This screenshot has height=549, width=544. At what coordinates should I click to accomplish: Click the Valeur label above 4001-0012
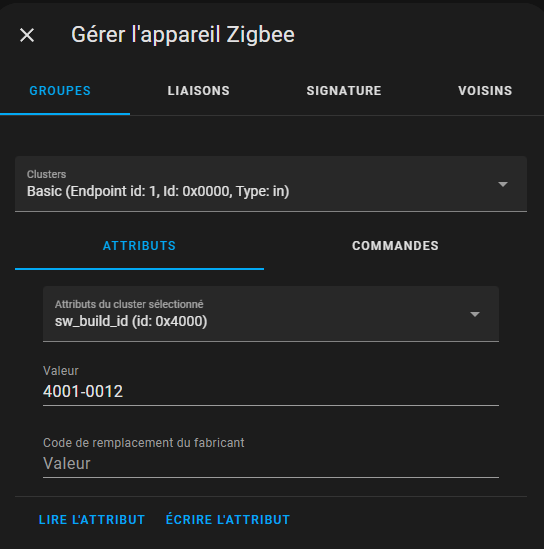pos(61,371)
